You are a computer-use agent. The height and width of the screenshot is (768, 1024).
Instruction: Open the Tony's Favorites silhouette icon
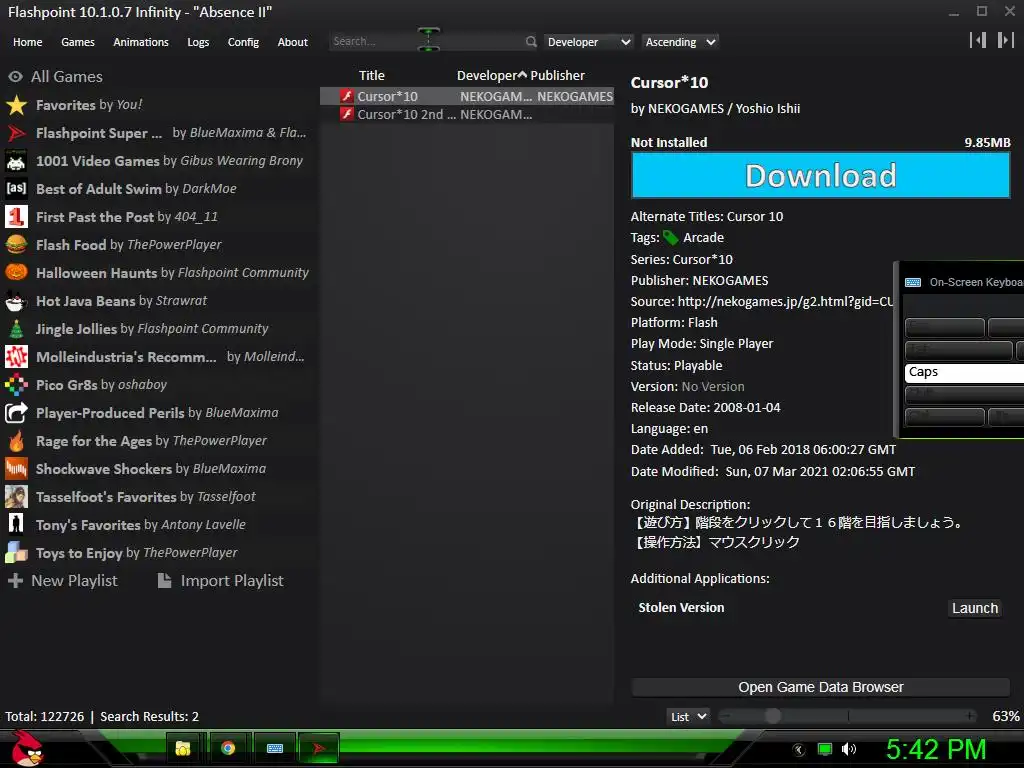pyautogui.click(x=16, y=524)
